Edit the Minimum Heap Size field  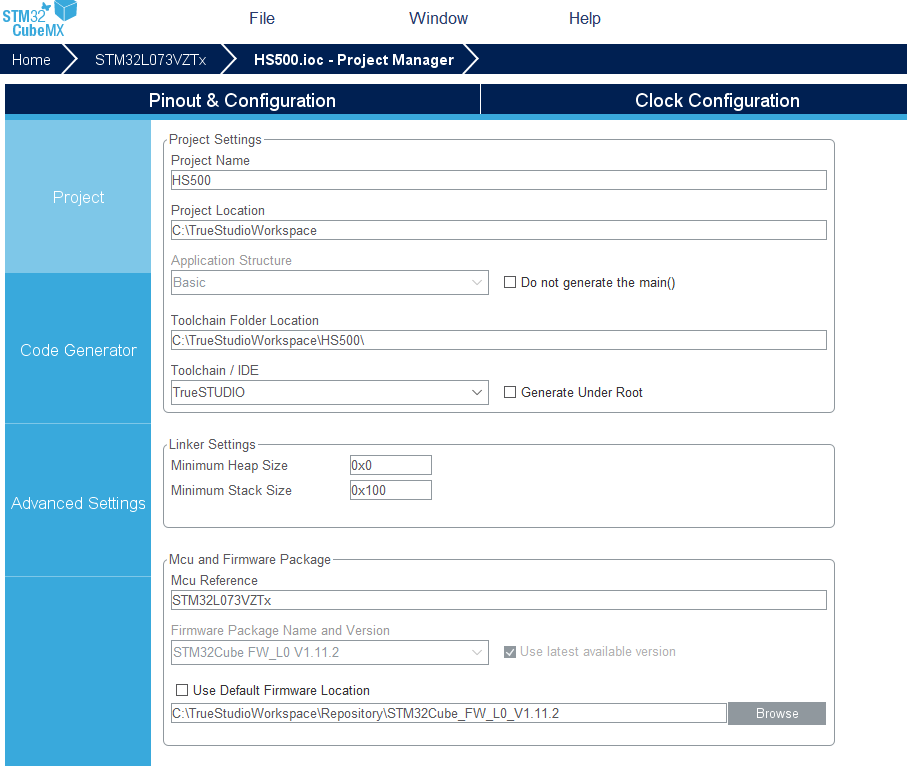coord(390,465)
